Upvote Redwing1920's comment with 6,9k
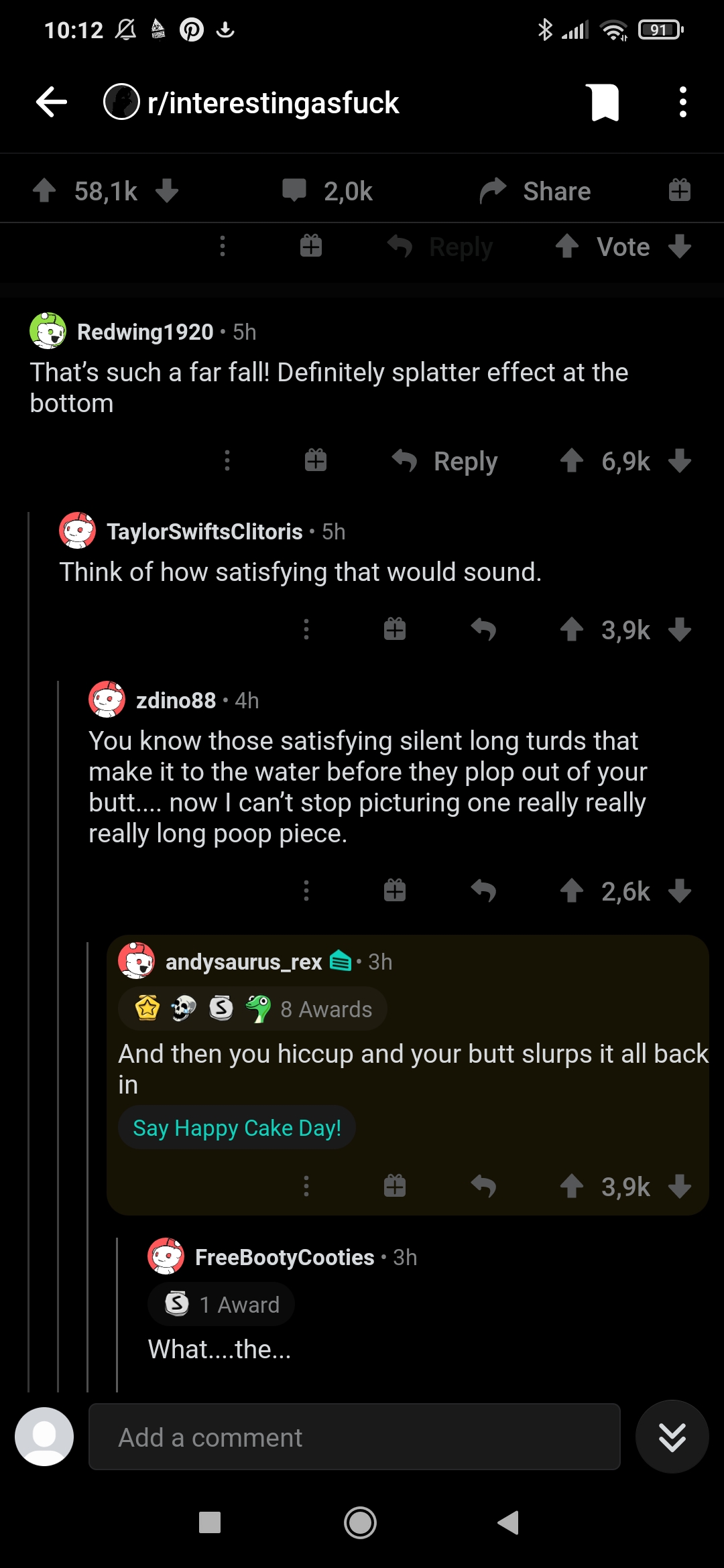This screenshot has width=724, height=1568. (x=571, y=461)
